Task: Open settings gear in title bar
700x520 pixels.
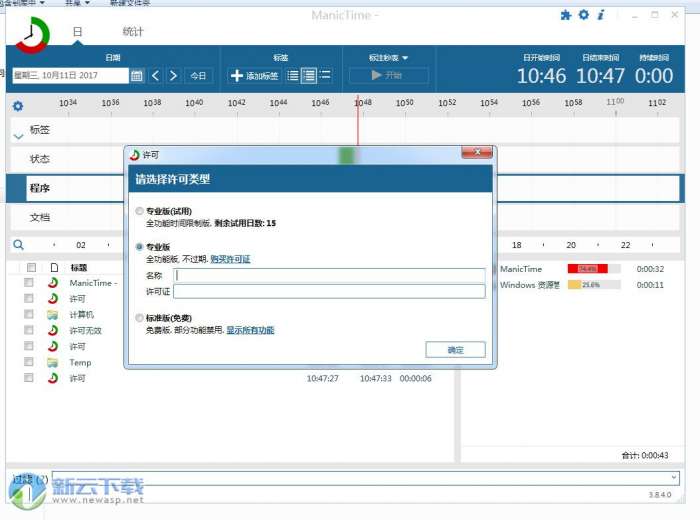Action: pyautogui.click(x=583, y=15)
